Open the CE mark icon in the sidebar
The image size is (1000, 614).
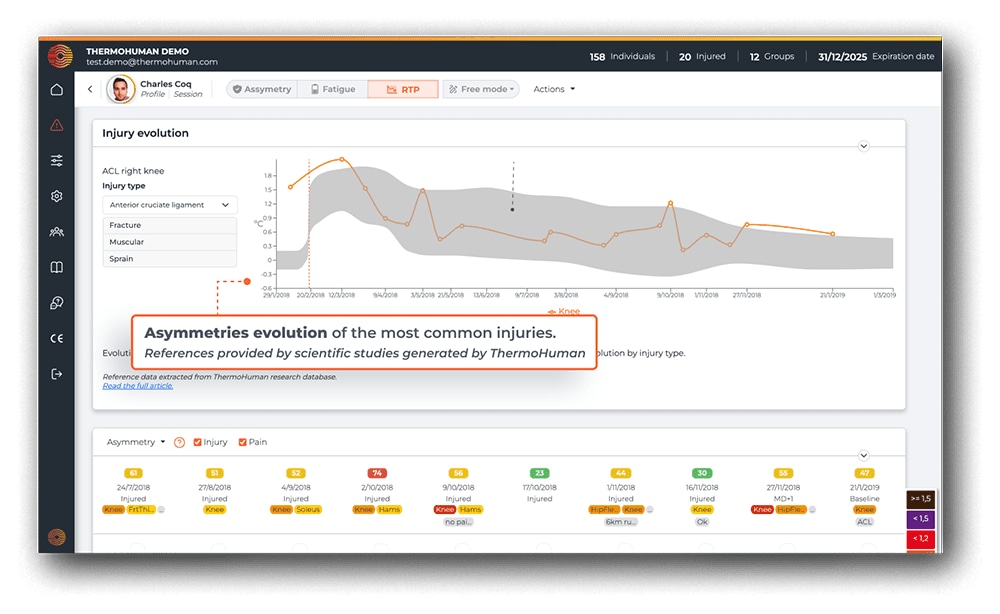click(x=57, y=339)
